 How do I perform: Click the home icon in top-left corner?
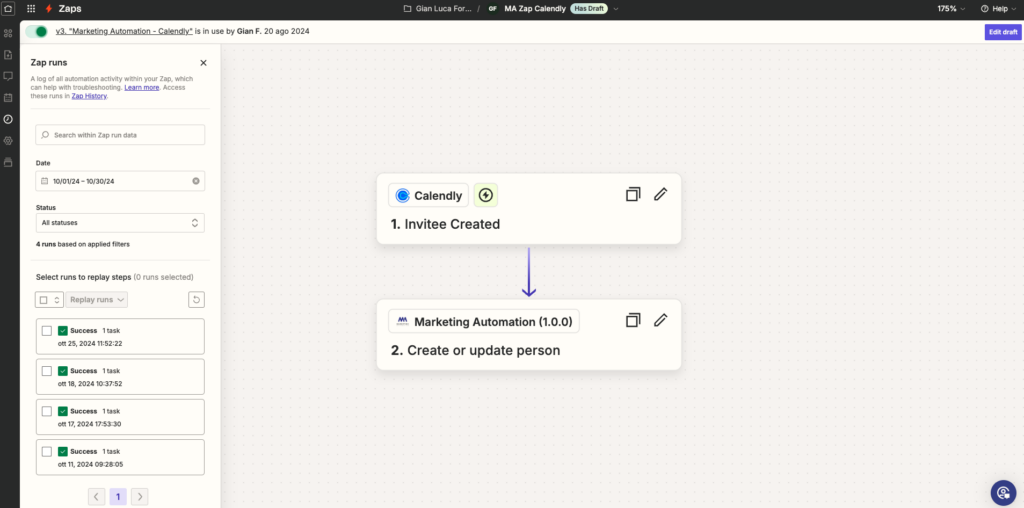9,8
